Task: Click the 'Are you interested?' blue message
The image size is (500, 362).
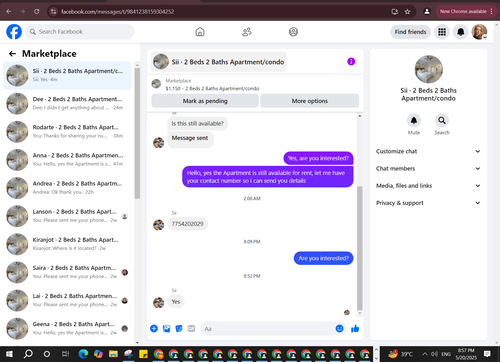Action: (x=323, y=258)
